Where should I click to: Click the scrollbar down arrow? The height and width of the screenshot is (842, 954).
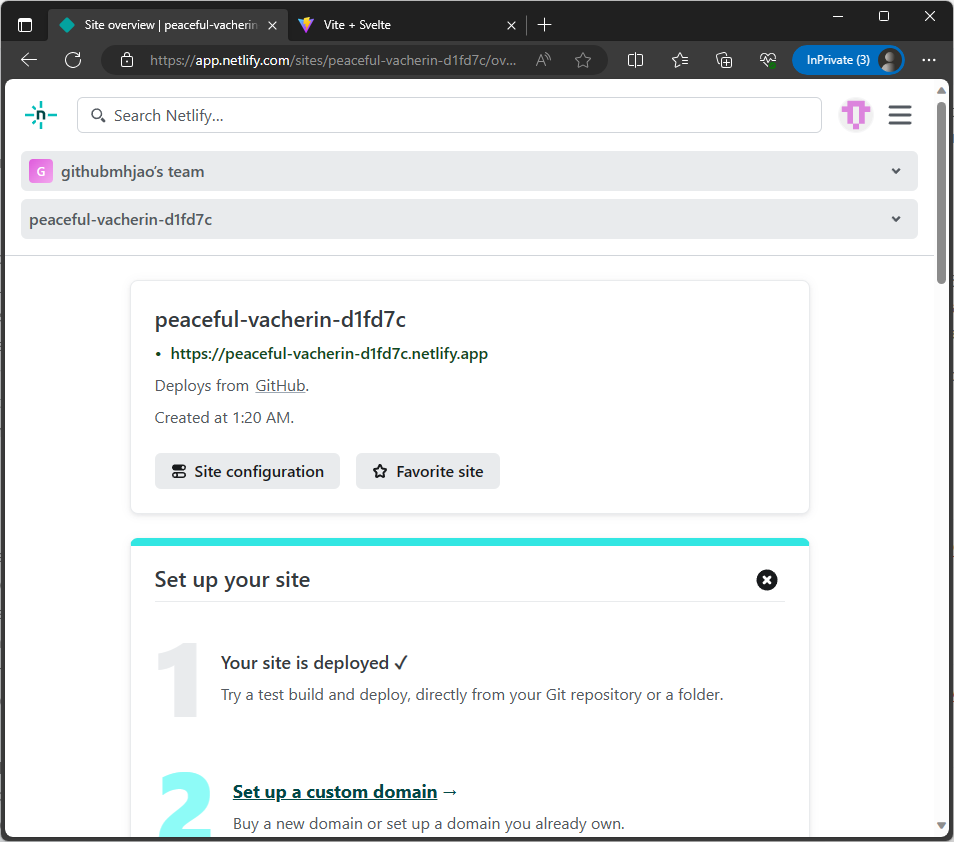[x=941, y=826]
